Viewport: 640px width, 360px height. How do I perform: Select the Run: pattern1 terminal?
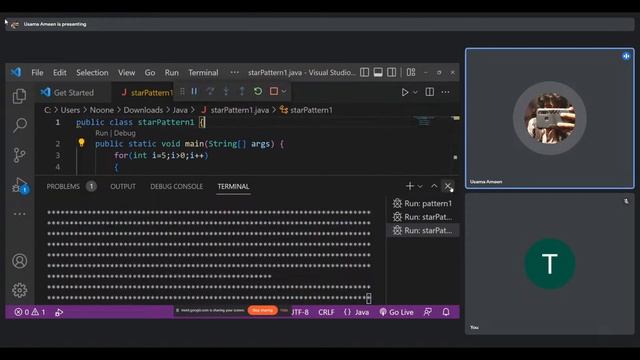(422, 203)
